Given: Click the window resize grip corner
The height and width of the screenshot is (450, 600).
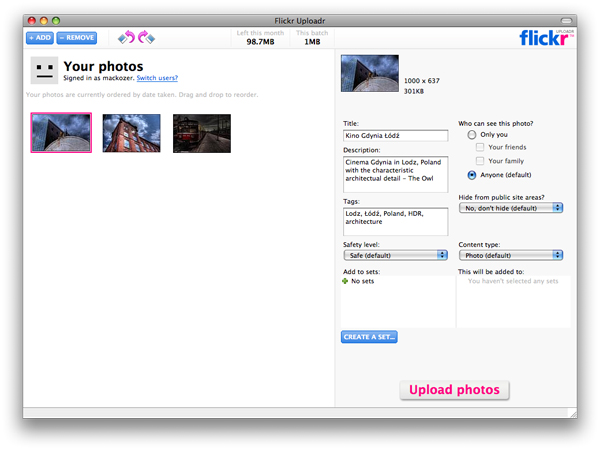Looking at the screenshot, I should (x=573, y=413).
